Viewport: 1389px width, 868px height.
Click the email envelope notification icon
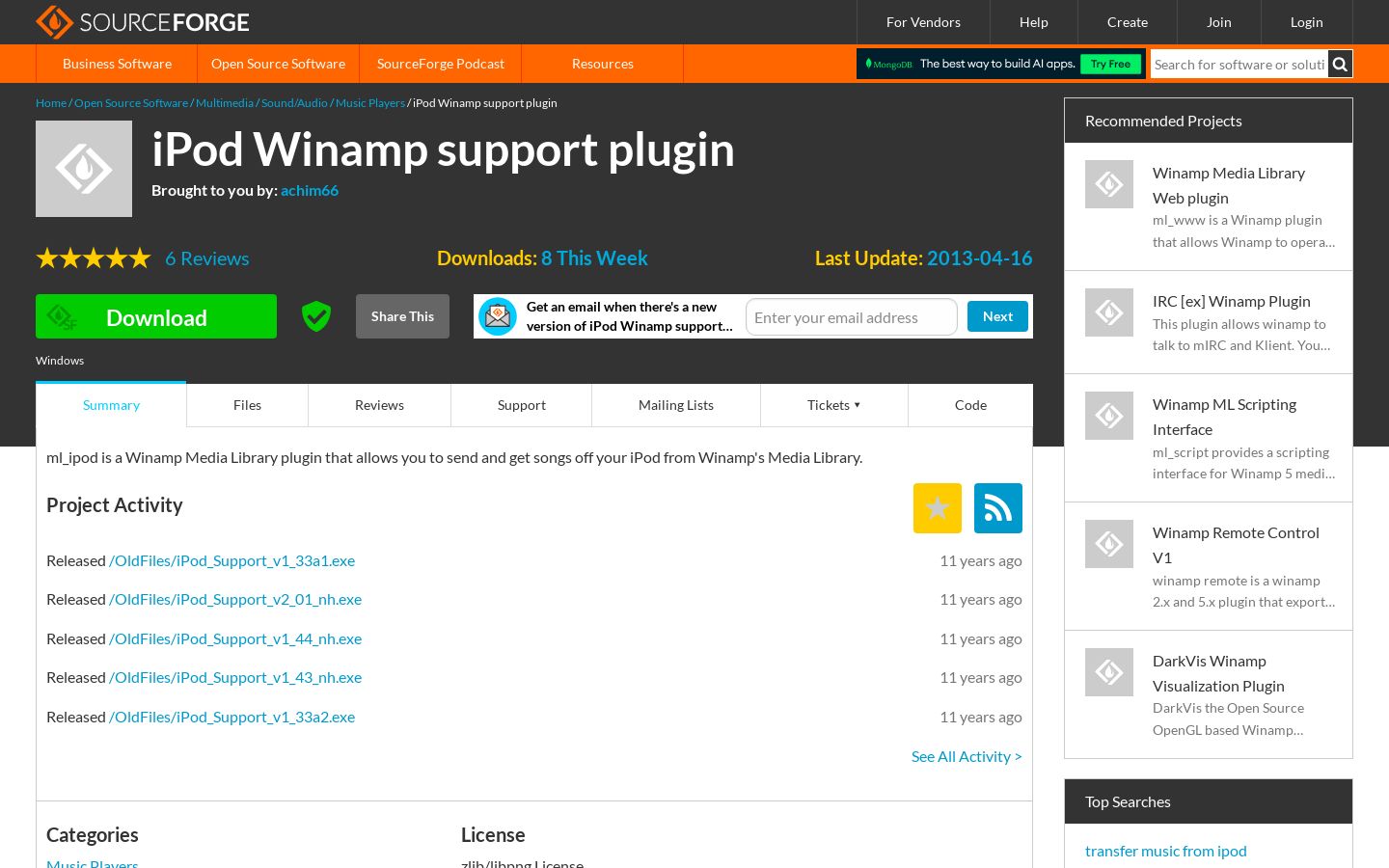tap(498, 316)
